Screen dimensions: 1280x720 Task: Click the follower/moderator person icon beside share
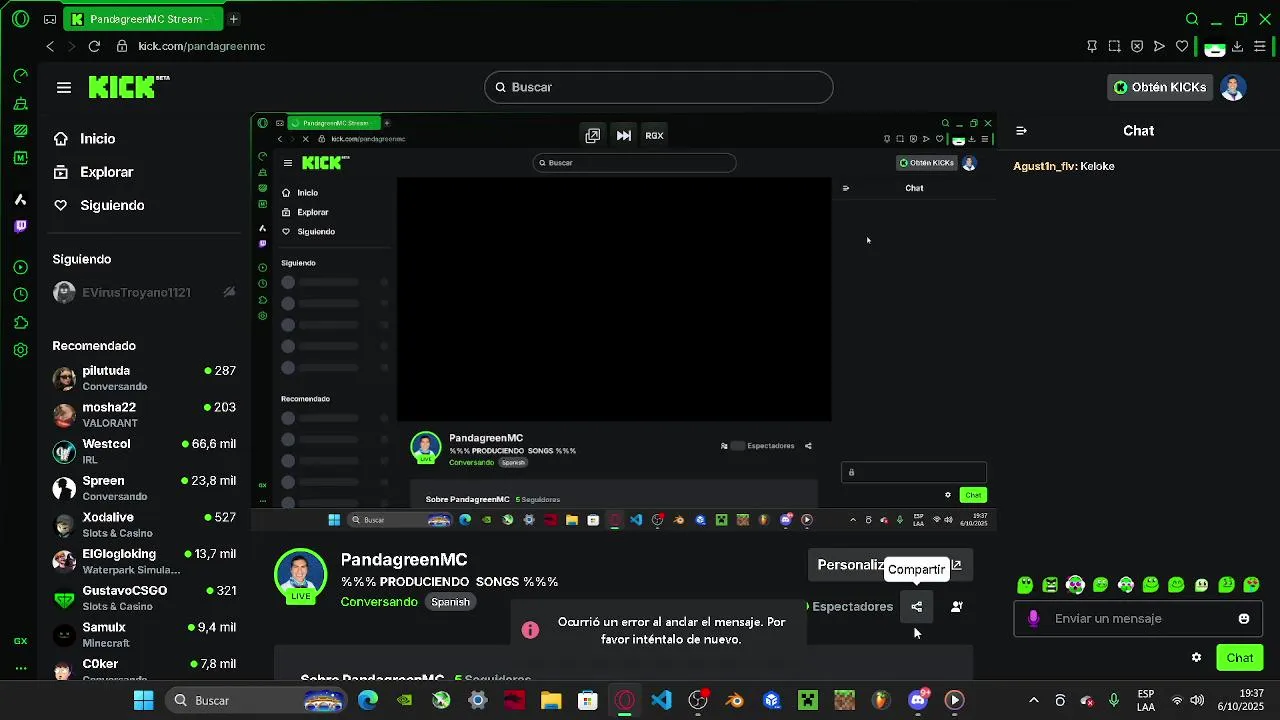click(x=956, y=606)
